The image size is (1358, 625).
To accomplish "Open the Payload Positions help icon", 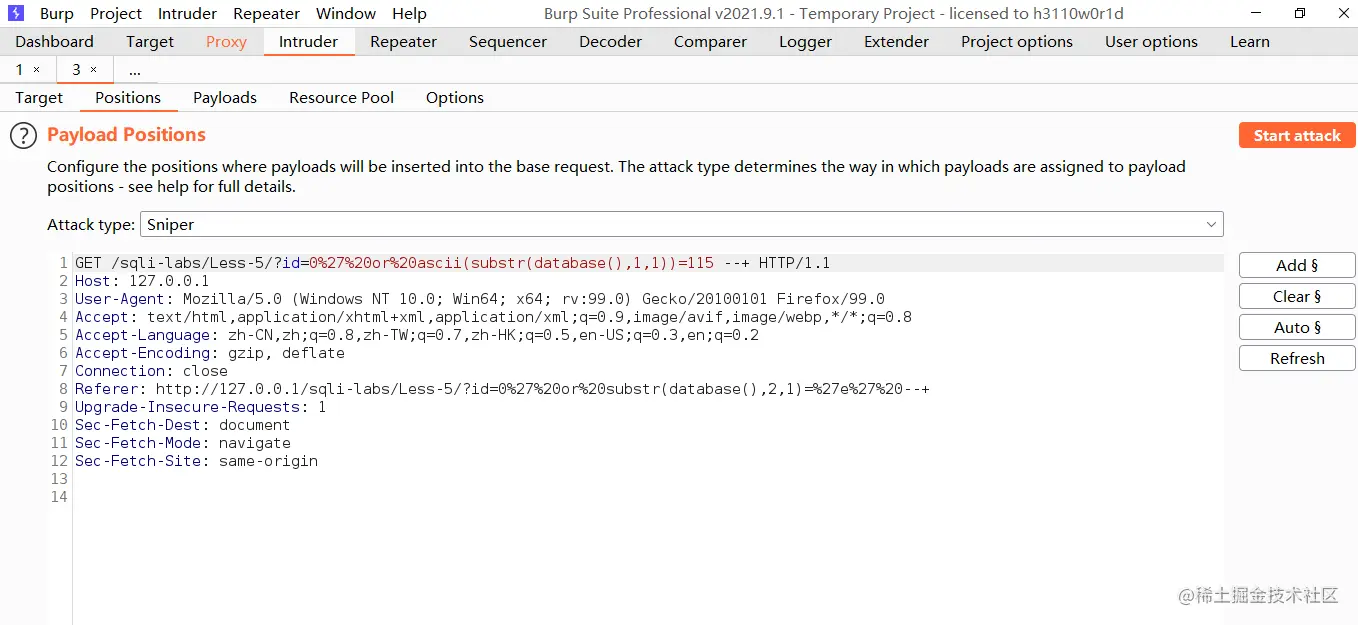I will click(23, 136).
